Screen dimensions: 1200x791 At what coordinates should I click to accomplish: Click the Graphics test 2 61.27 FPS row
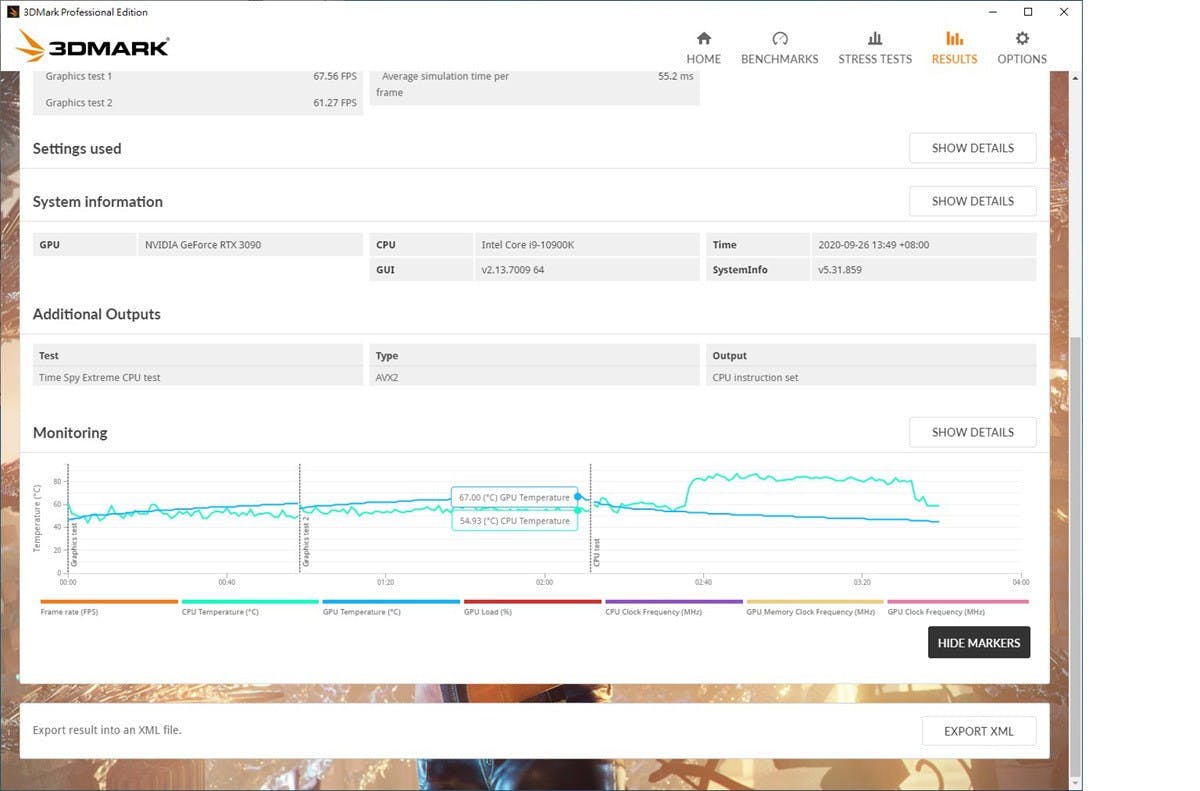(x=198, y=103)
